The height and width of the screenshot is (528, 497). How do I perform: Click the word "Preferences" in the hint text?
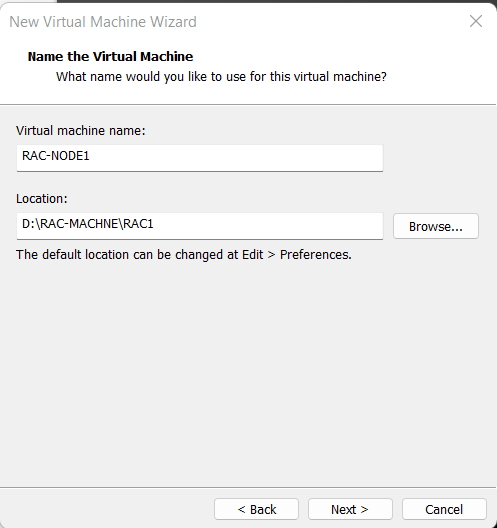pos(316,255)
